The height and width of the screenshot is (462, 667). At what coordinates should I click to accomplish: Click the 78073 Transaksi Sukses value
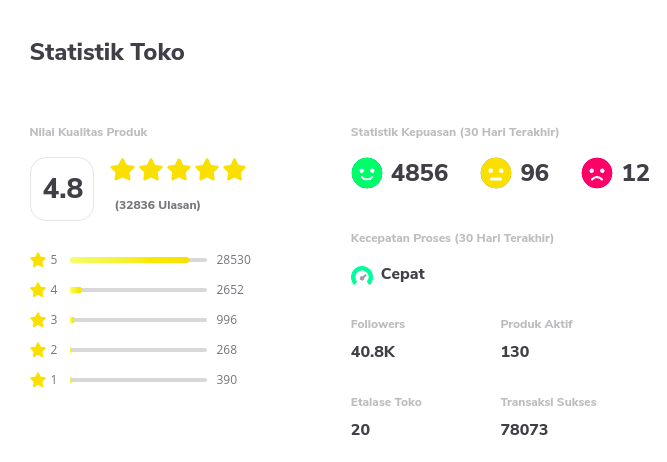(524, 430)
